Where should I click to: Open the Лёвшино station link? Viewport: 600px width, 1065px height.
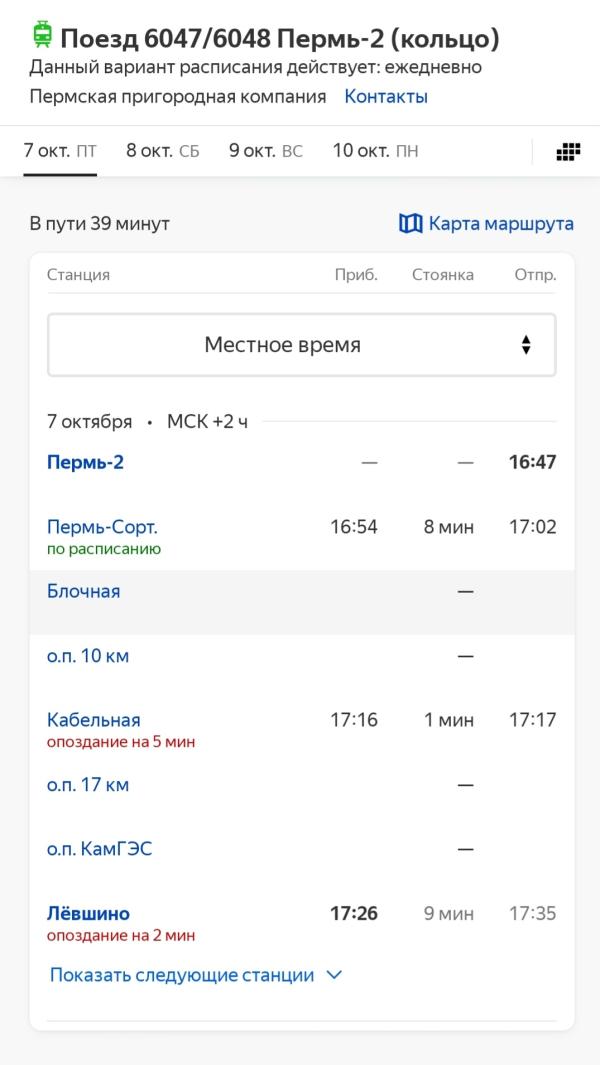coord(88,913)
